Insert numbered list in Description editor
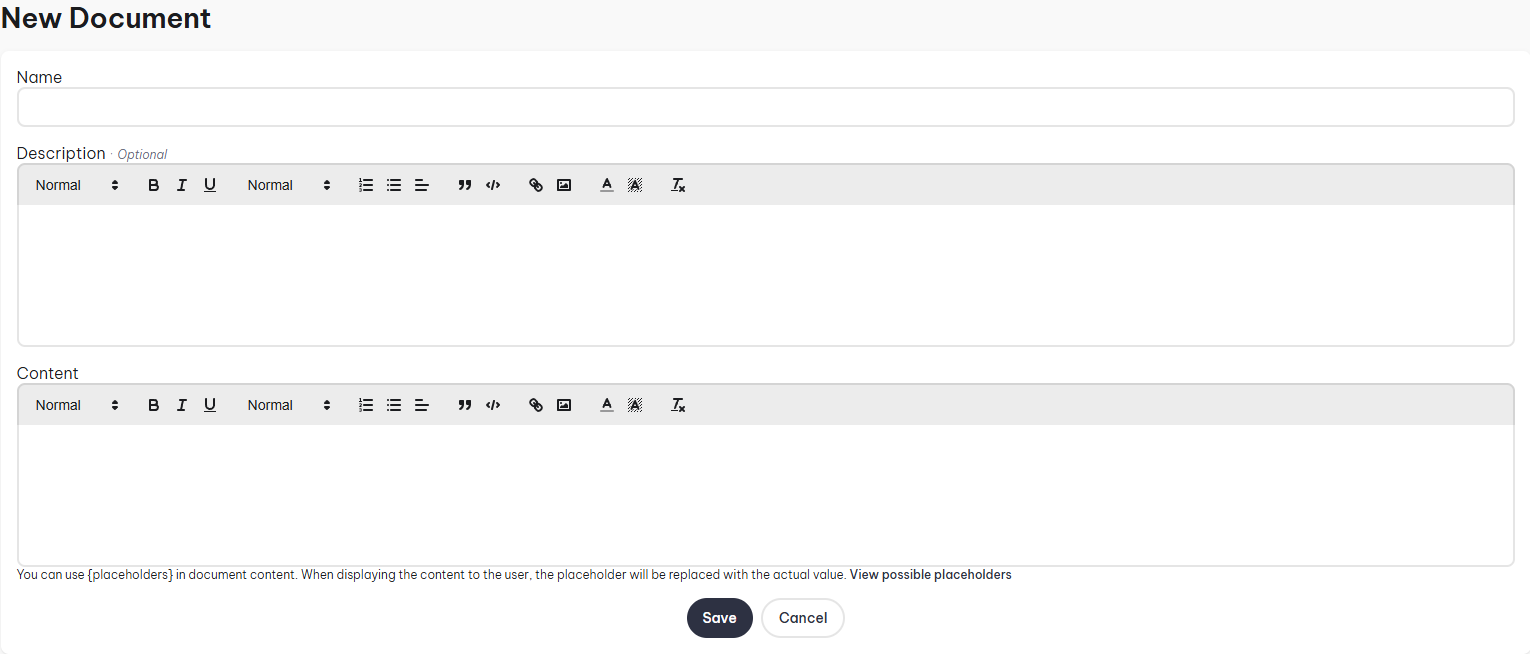 click(366, 185)
